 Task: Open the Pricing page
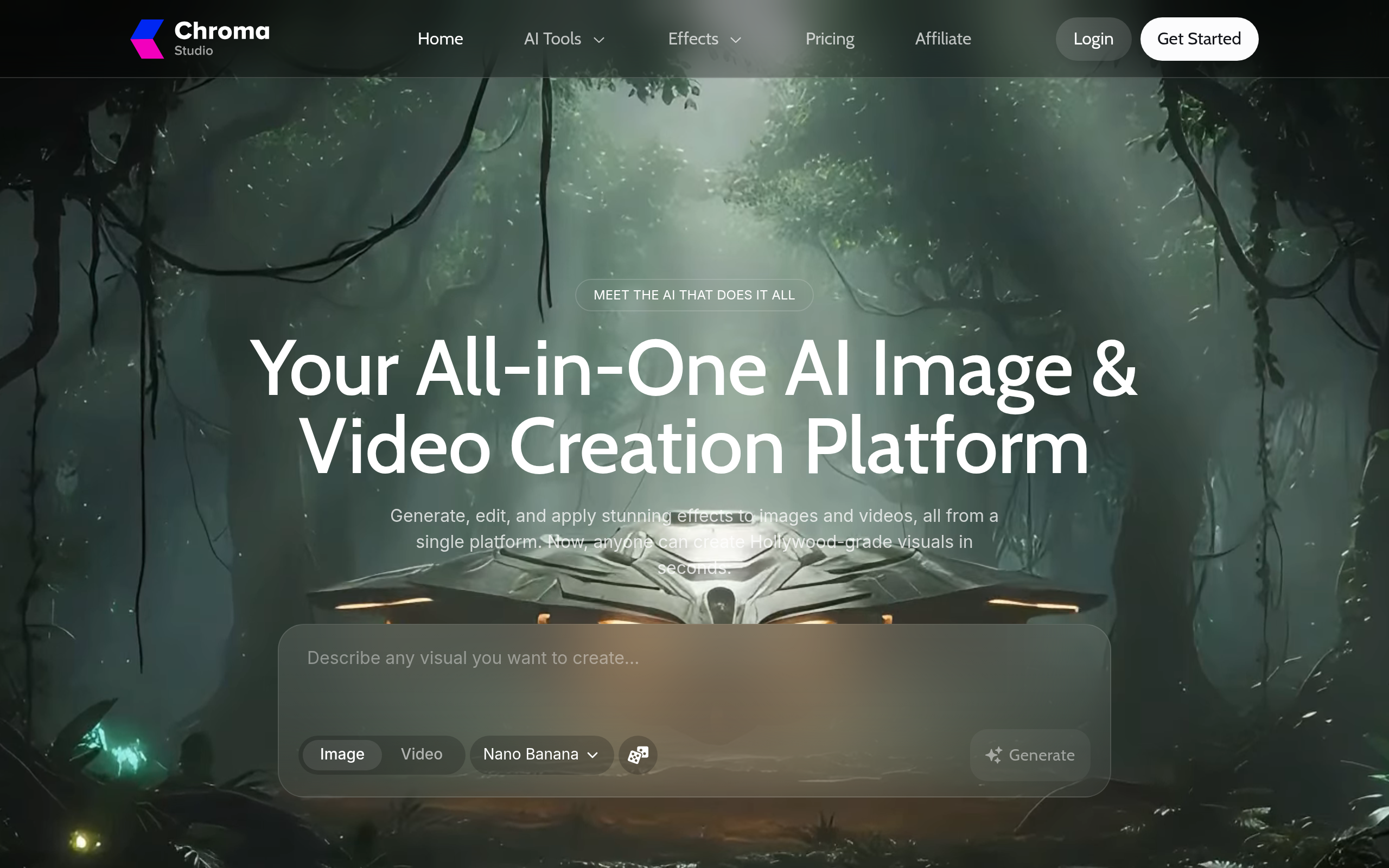(830, 39)
